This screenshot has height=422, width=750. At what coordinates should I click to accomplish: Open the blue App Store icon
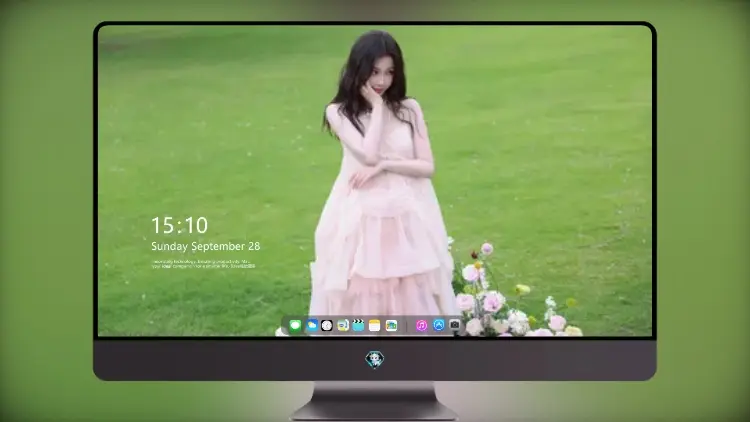tap(438, 325)
